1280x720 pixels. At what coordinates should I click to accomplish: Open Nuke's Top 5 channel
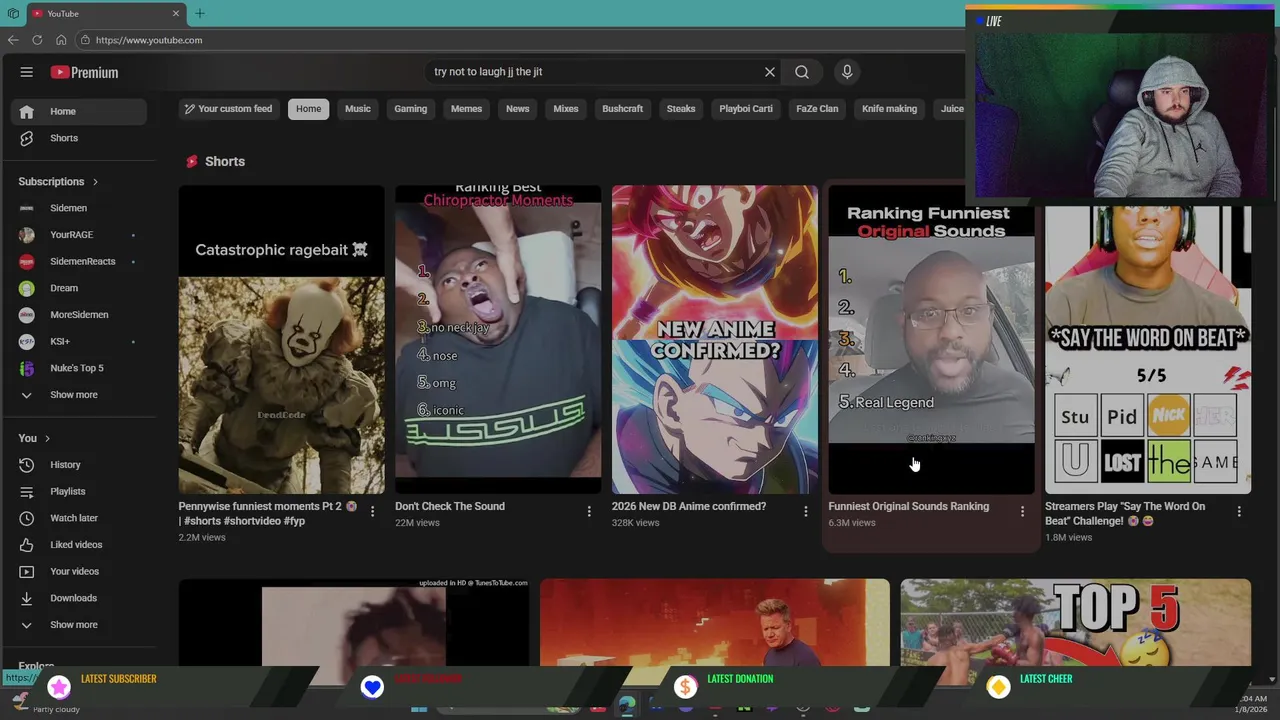click(x=78, y=368)
